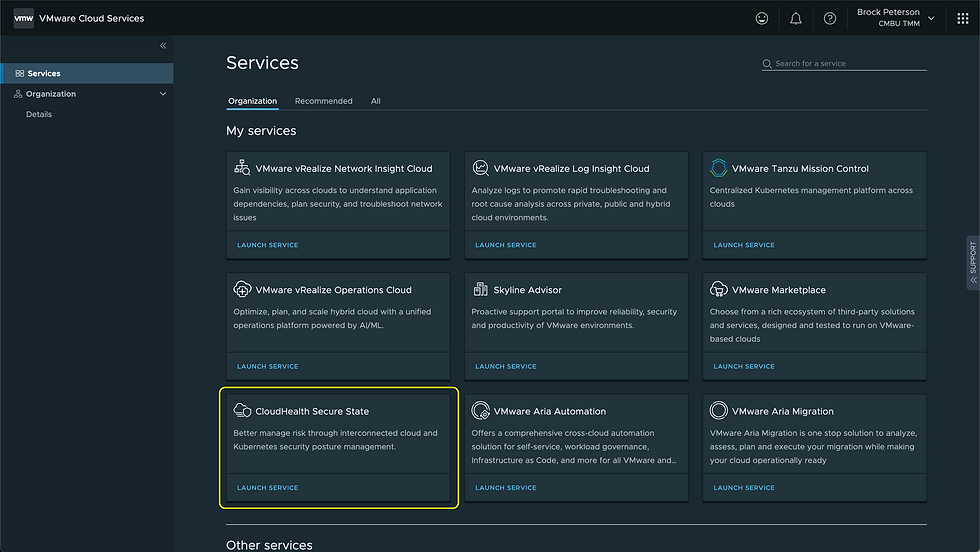Open Details under Organization
This screenshot has height=552, width=980.
(x=39, y=114)
